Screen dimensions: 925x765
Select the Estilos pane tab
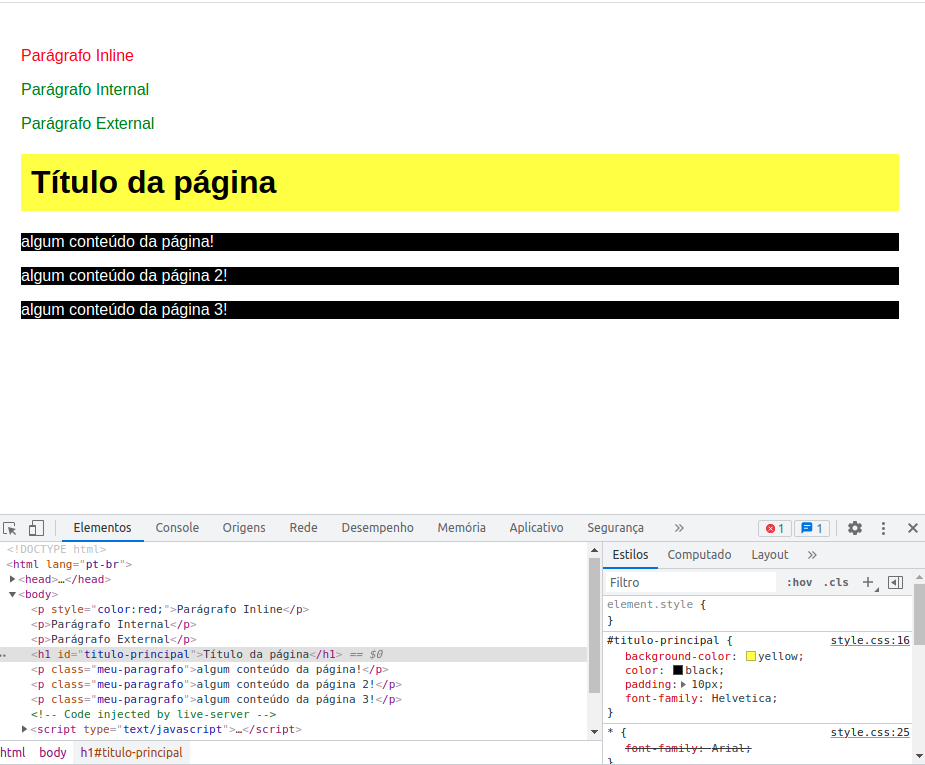point(630,555)
